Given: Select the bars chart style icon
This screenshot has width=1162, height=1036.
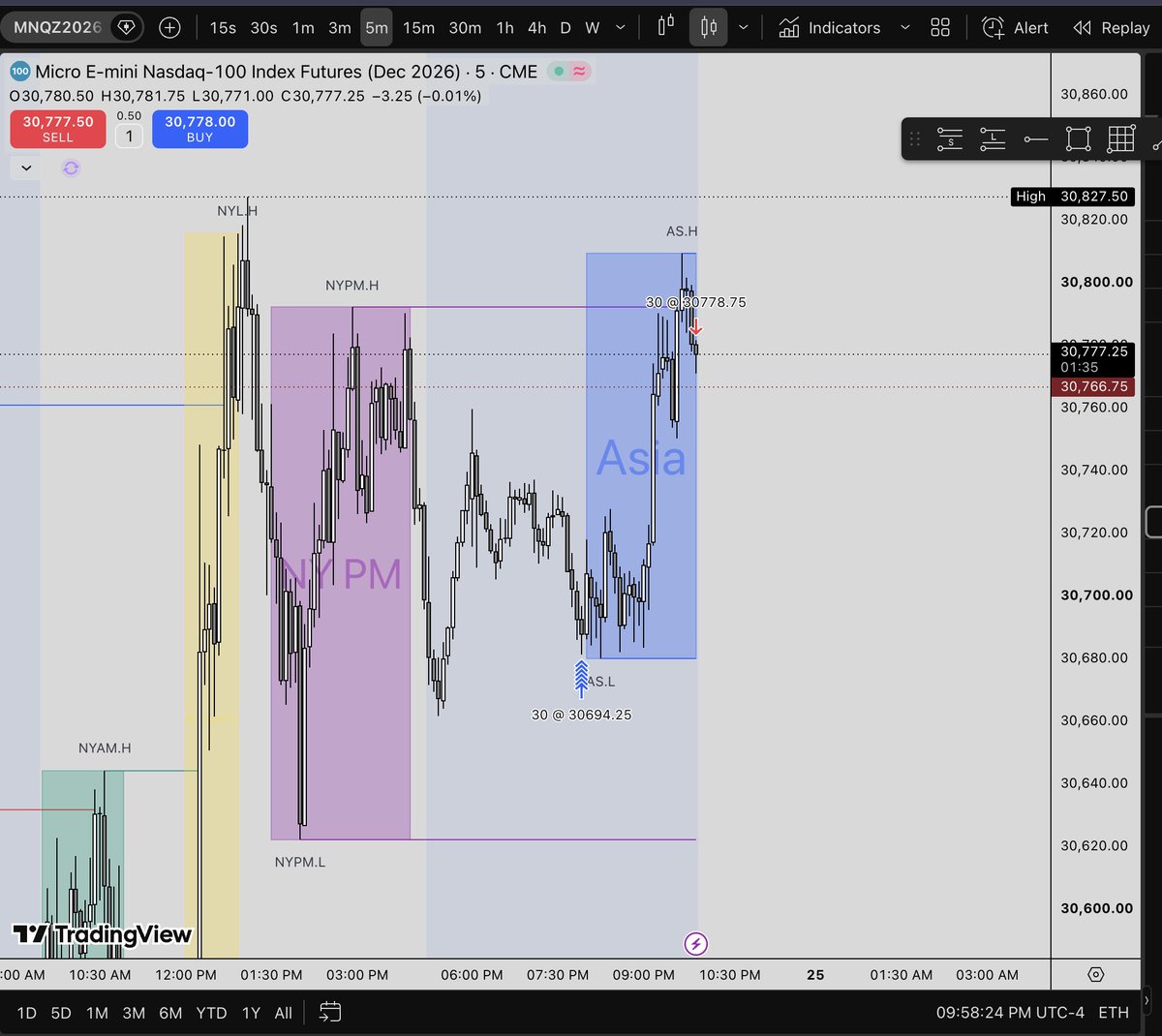Looking at the screenshot, I should [666, 27].
